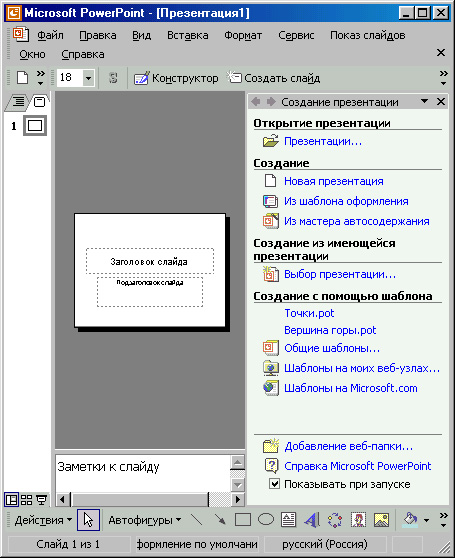Click the Добавление веб-папки folder icon

click(270, 446)
